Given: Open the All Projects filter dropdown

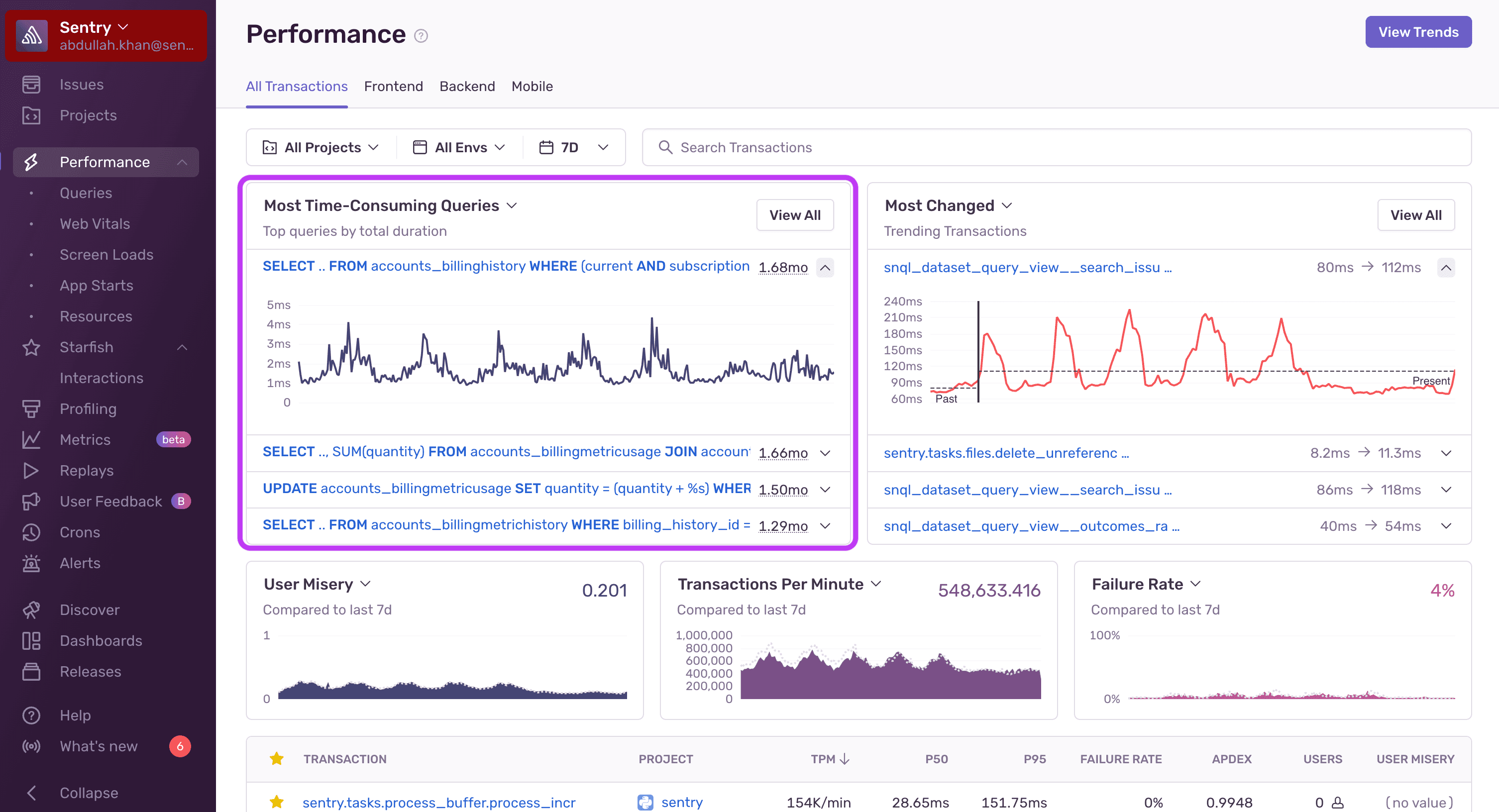Looking at the screenshot, I should pyautogui.click(x=321, y=147).
